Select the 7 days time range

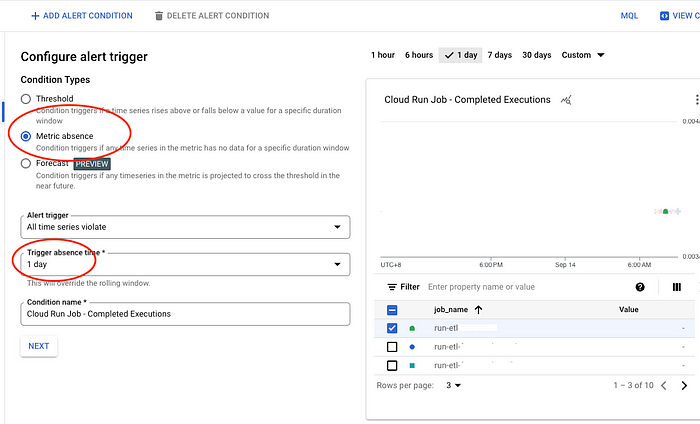[500, 55]
